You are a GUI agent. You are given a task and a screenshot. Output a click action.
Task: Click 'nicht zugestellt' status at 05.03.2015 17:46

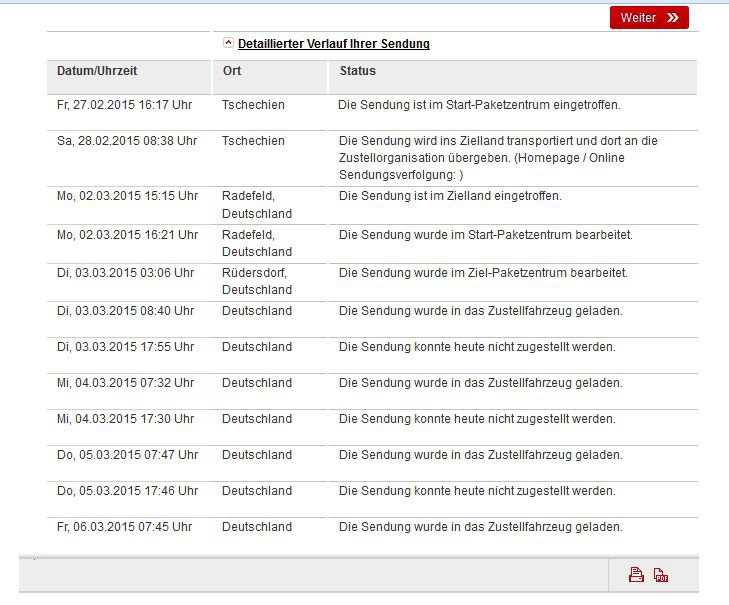pos(477,491)
